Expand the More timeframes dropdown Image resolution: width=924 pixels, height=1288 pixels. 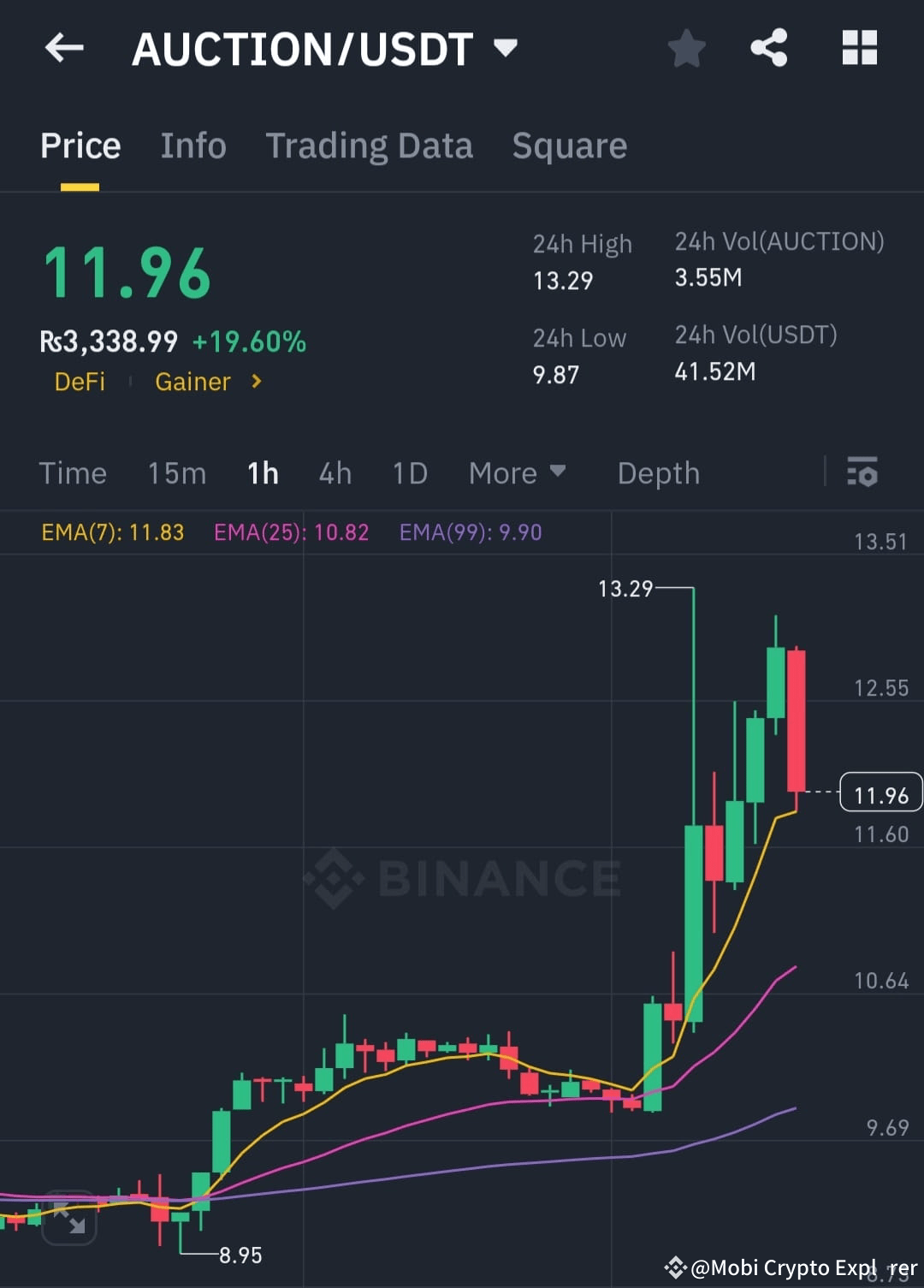pyautogui.click(x=518, y=473)
